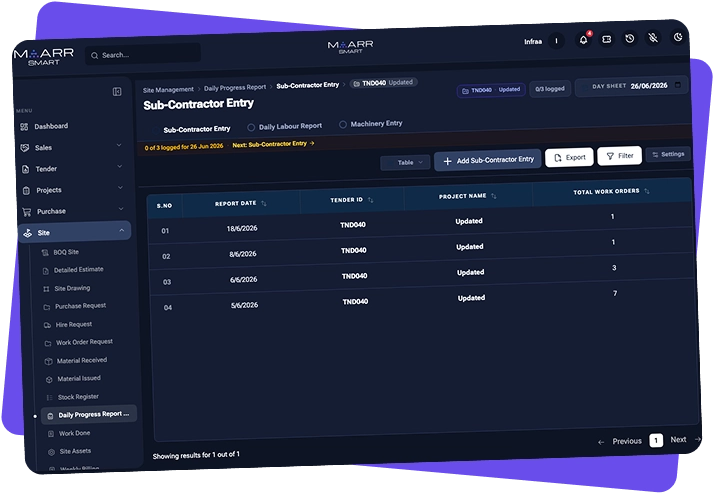The image size is (715, 494).
Task: Open the history clock icon
Action: pos(630,39)
